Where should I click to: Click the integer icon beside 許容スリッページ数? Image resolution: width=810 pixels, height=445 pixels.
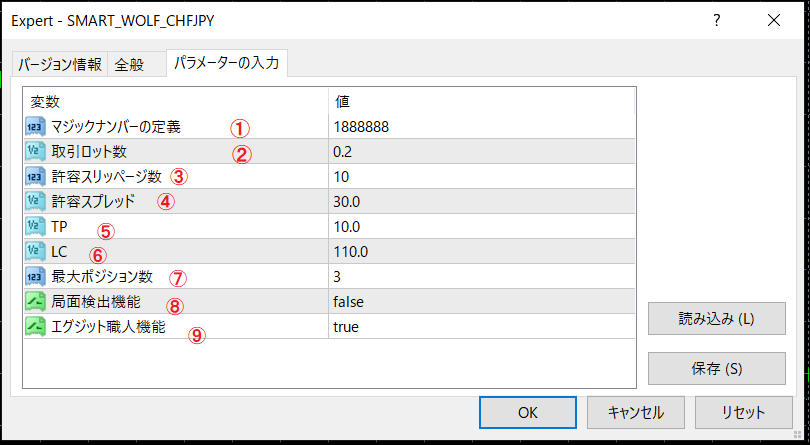coord(35,177)
